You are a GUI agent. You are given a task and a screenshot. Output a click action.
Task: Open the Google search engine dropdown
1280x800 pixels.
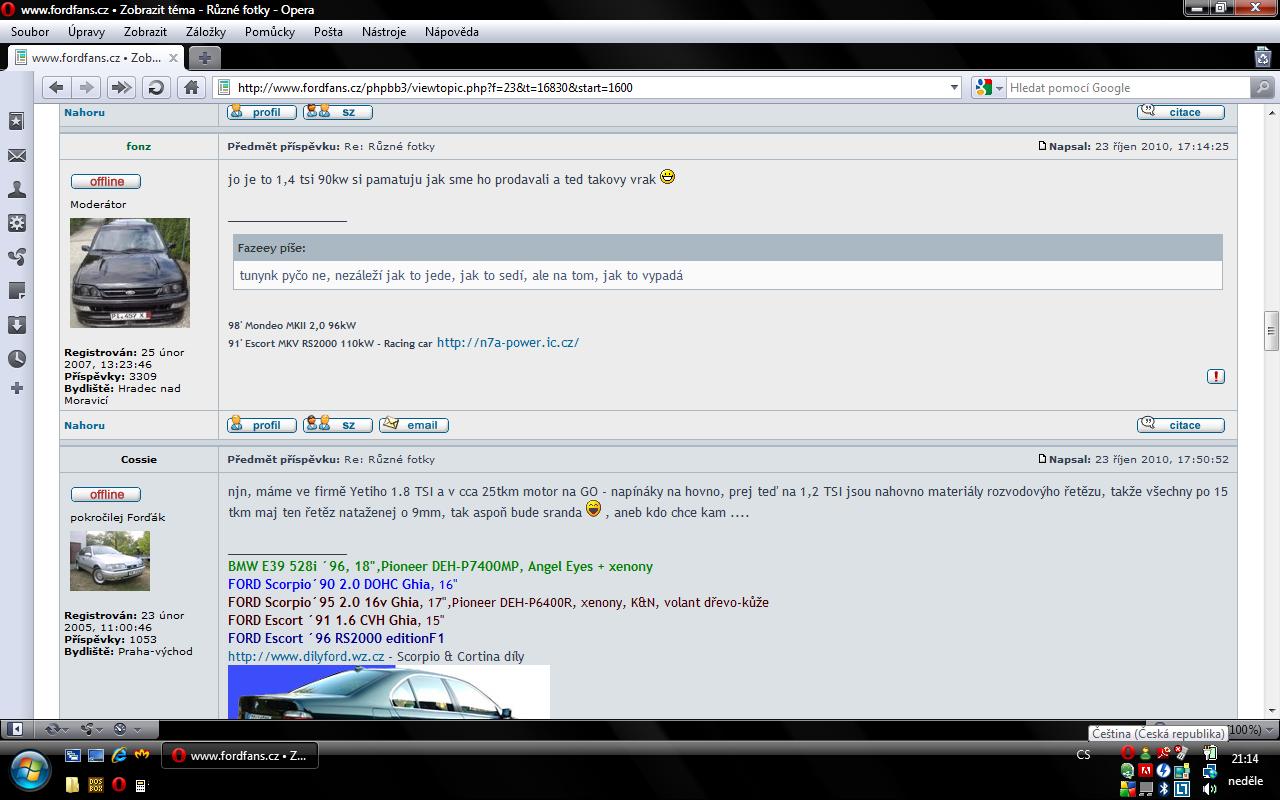pos(989,88)
